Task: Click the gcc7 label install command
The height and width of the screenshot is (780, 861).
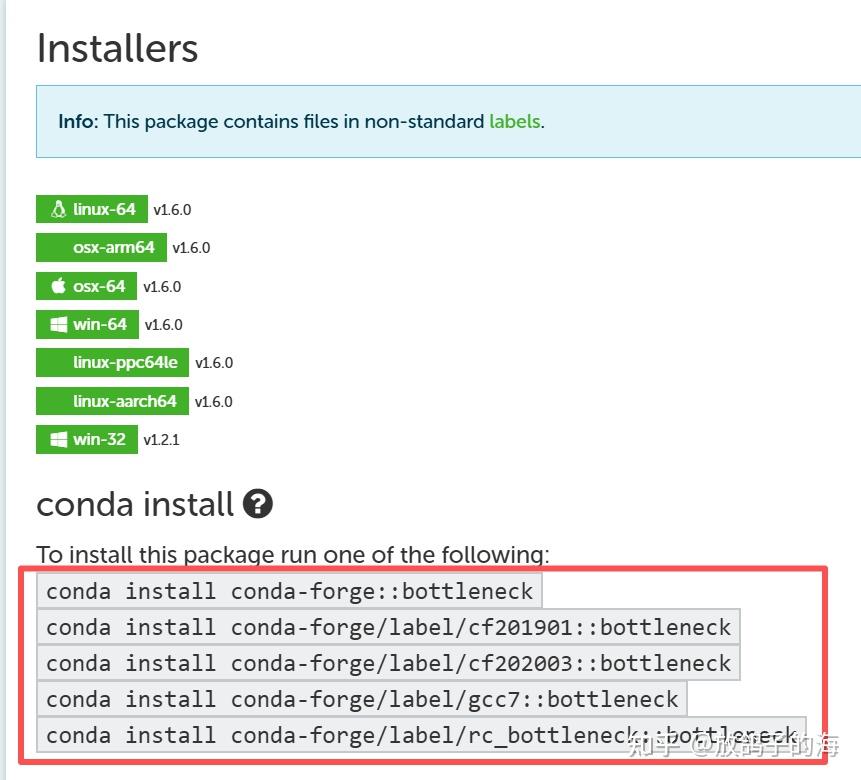Action: 362,699
